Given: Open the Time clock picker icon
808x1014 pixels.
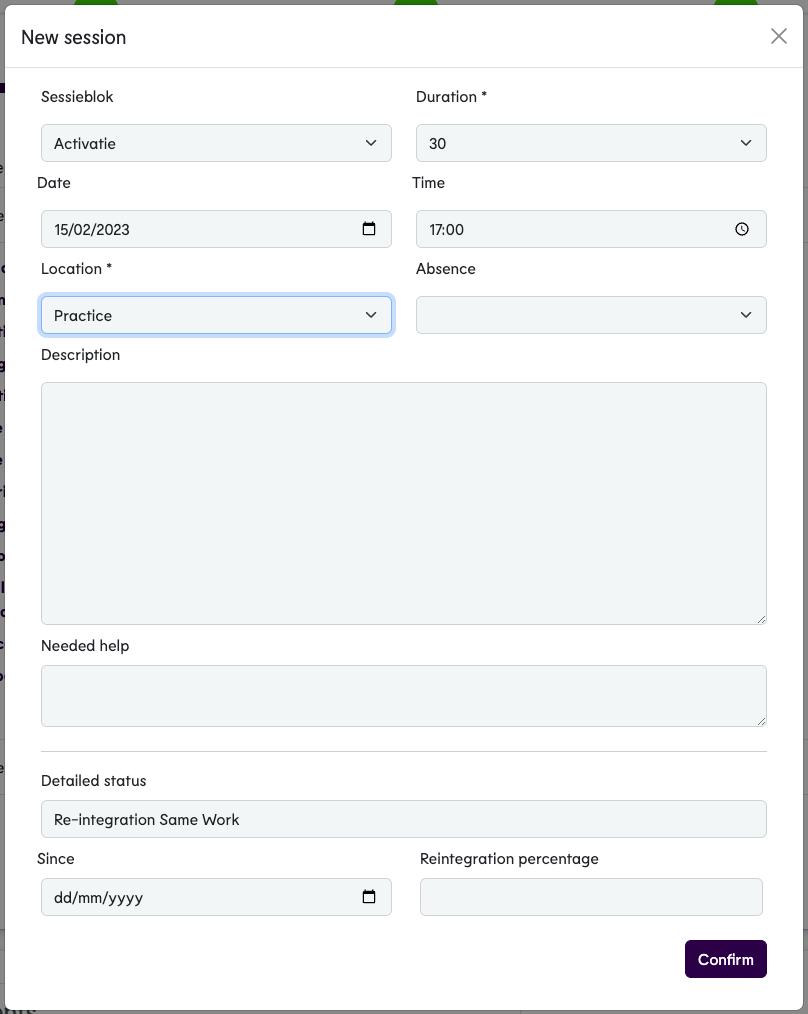Looking at the screenshot, I should 742,229.
